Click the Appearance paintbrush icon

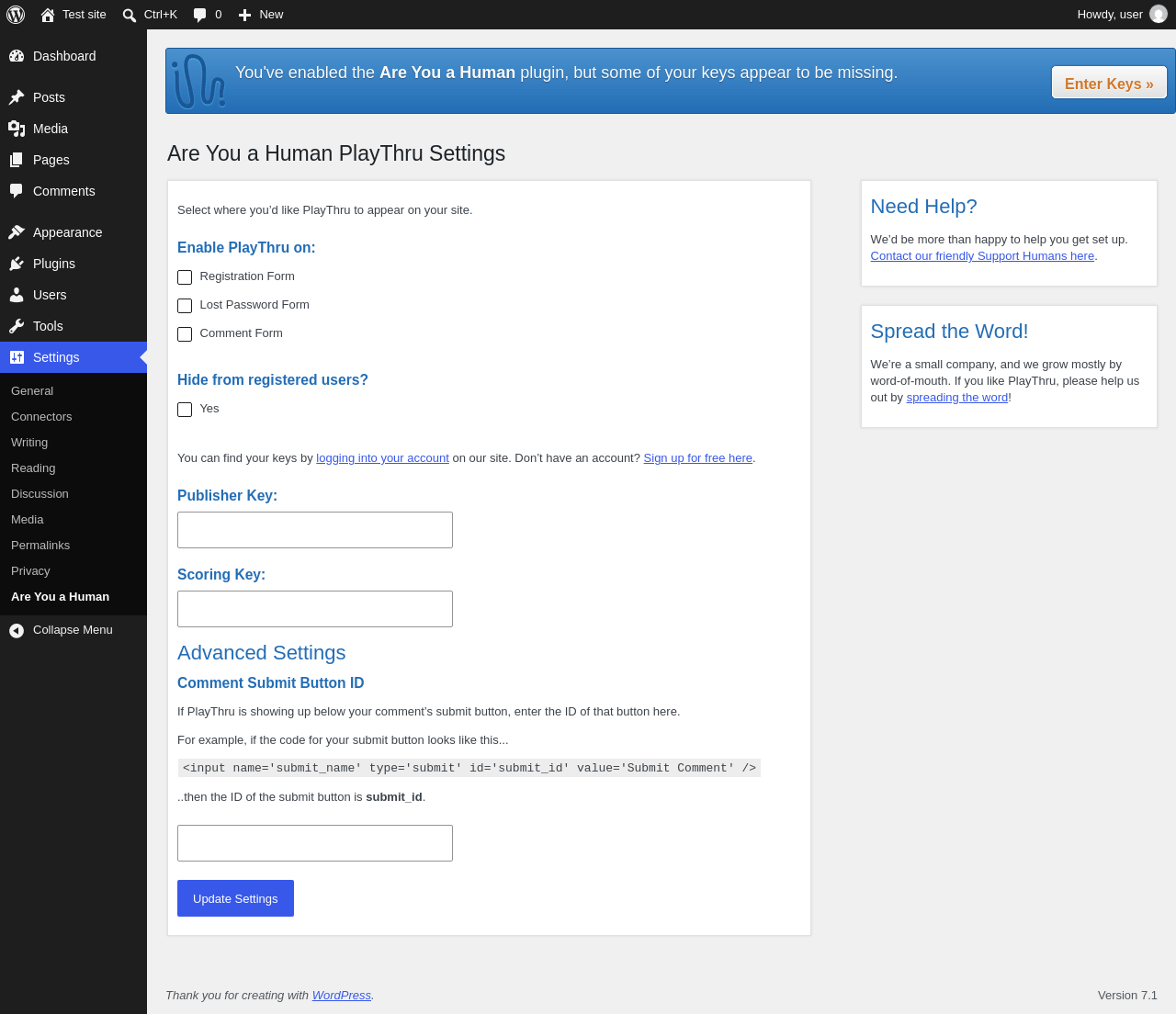click(17, 232)
